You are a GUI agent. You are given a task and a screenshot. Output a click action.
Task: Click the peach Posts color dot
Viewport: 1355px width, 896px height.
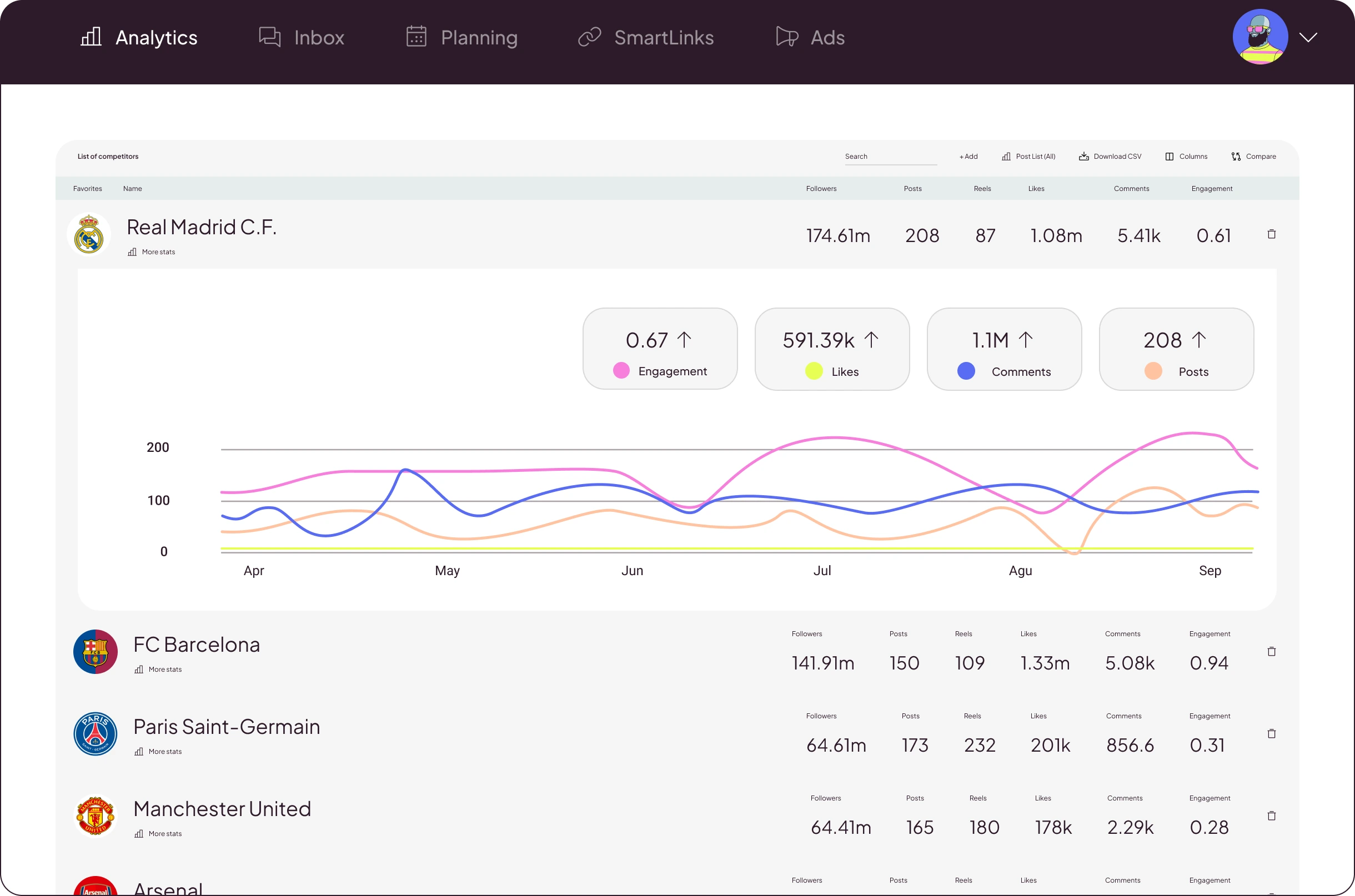tap(1153, 371)
